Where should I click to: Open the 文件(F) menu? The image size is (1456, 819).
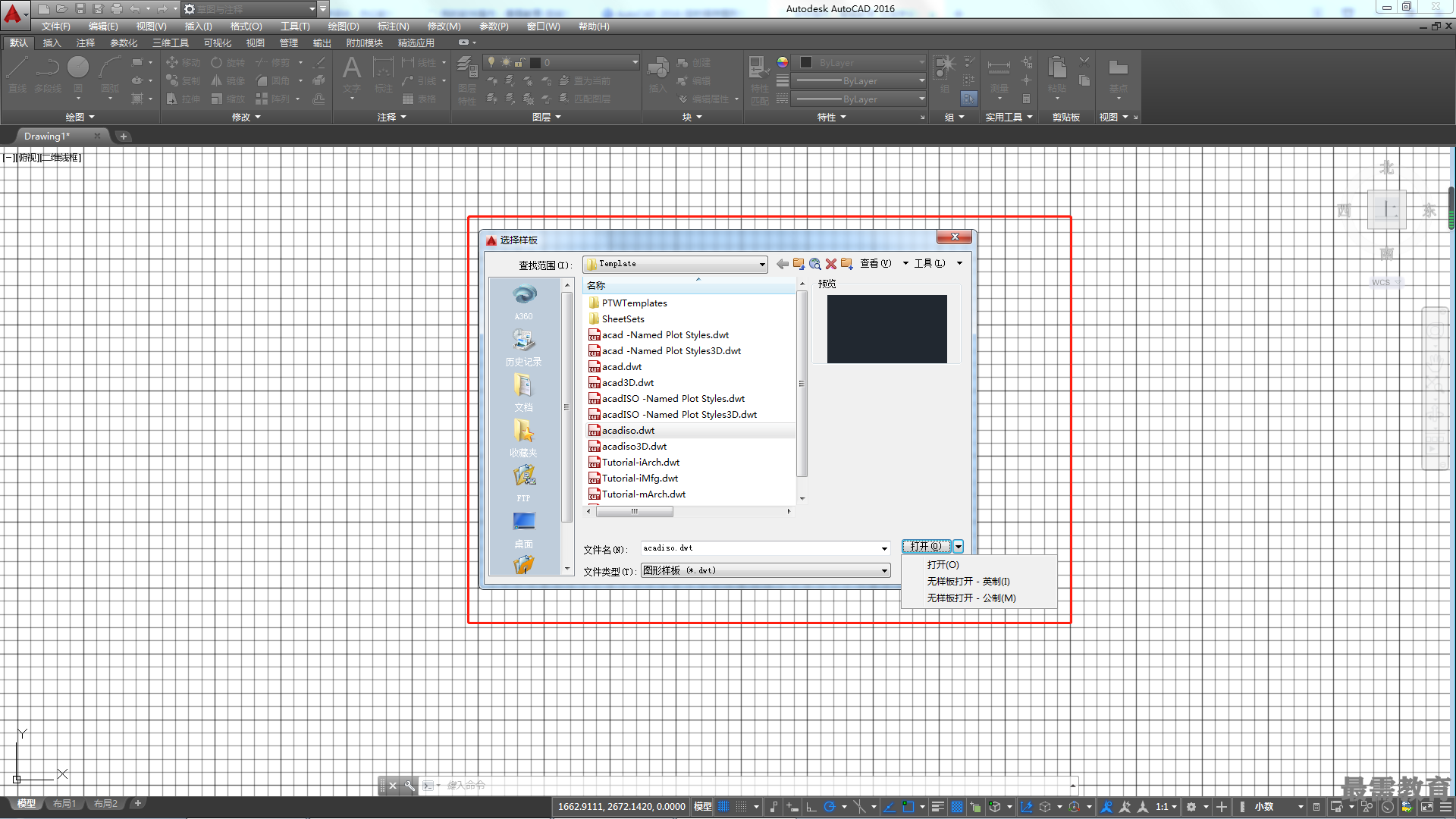[56, 27]
